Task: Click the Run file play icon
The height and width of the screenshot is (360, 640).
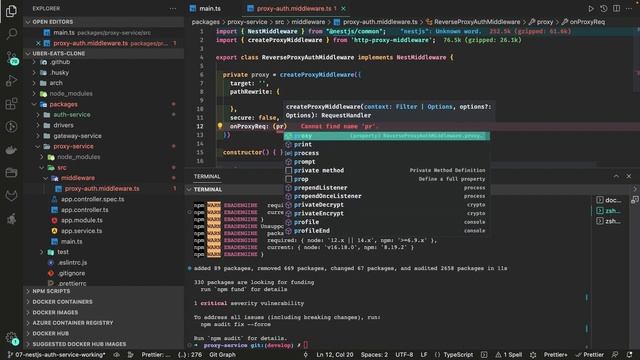Action: coord(591,9)
